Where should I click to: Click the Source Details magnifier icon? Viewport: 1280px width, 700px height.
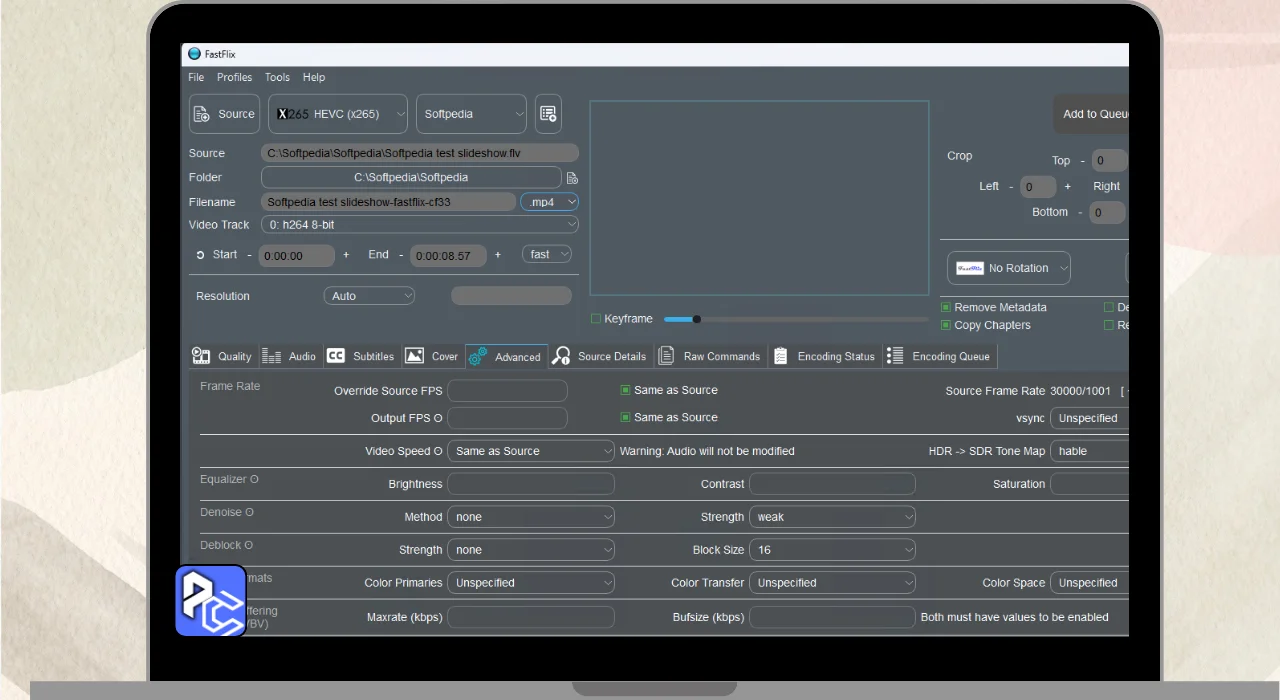point(562,356)
